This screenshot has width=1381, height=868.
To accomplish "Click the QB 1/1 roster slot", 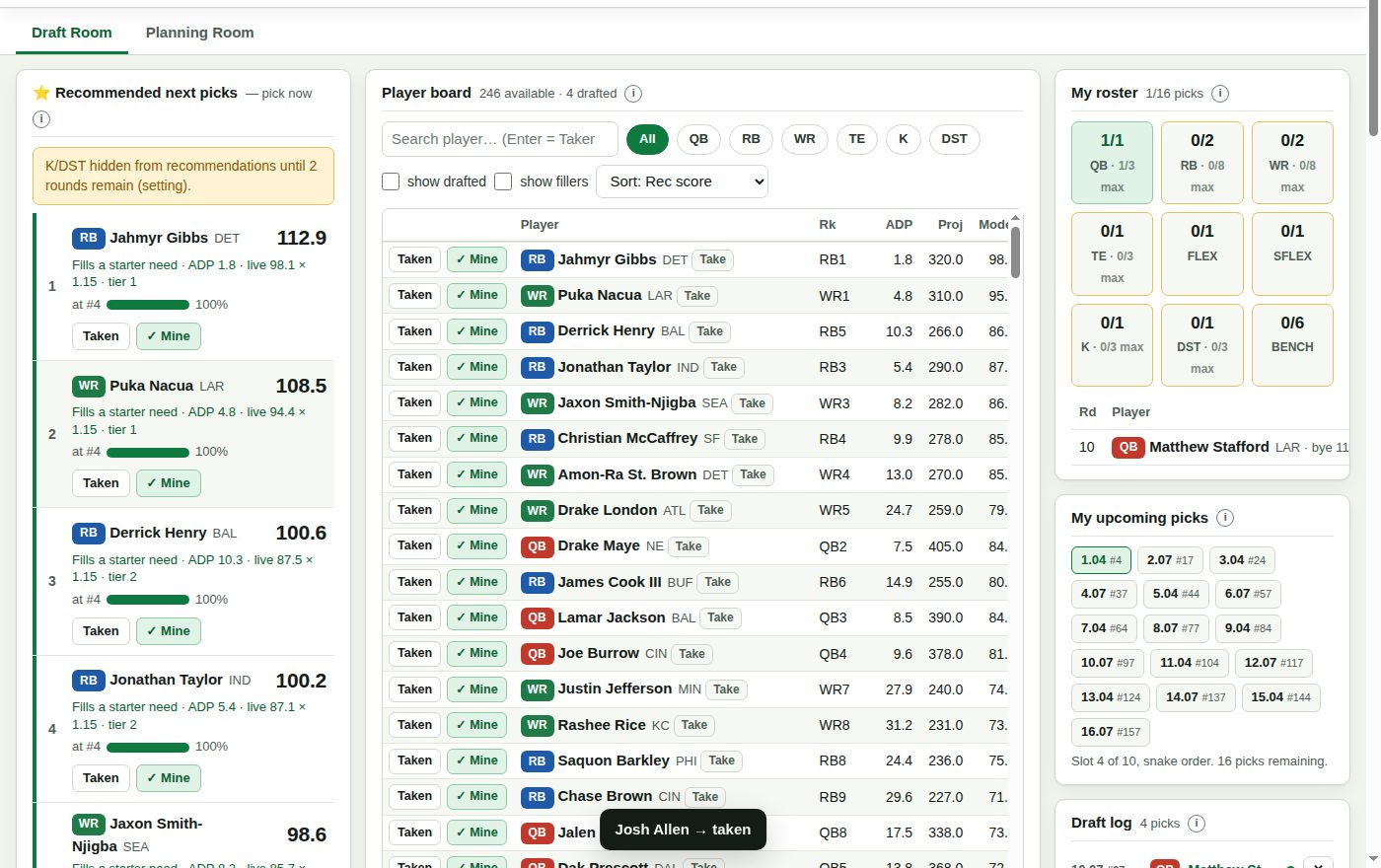I will click(1112, 163).
